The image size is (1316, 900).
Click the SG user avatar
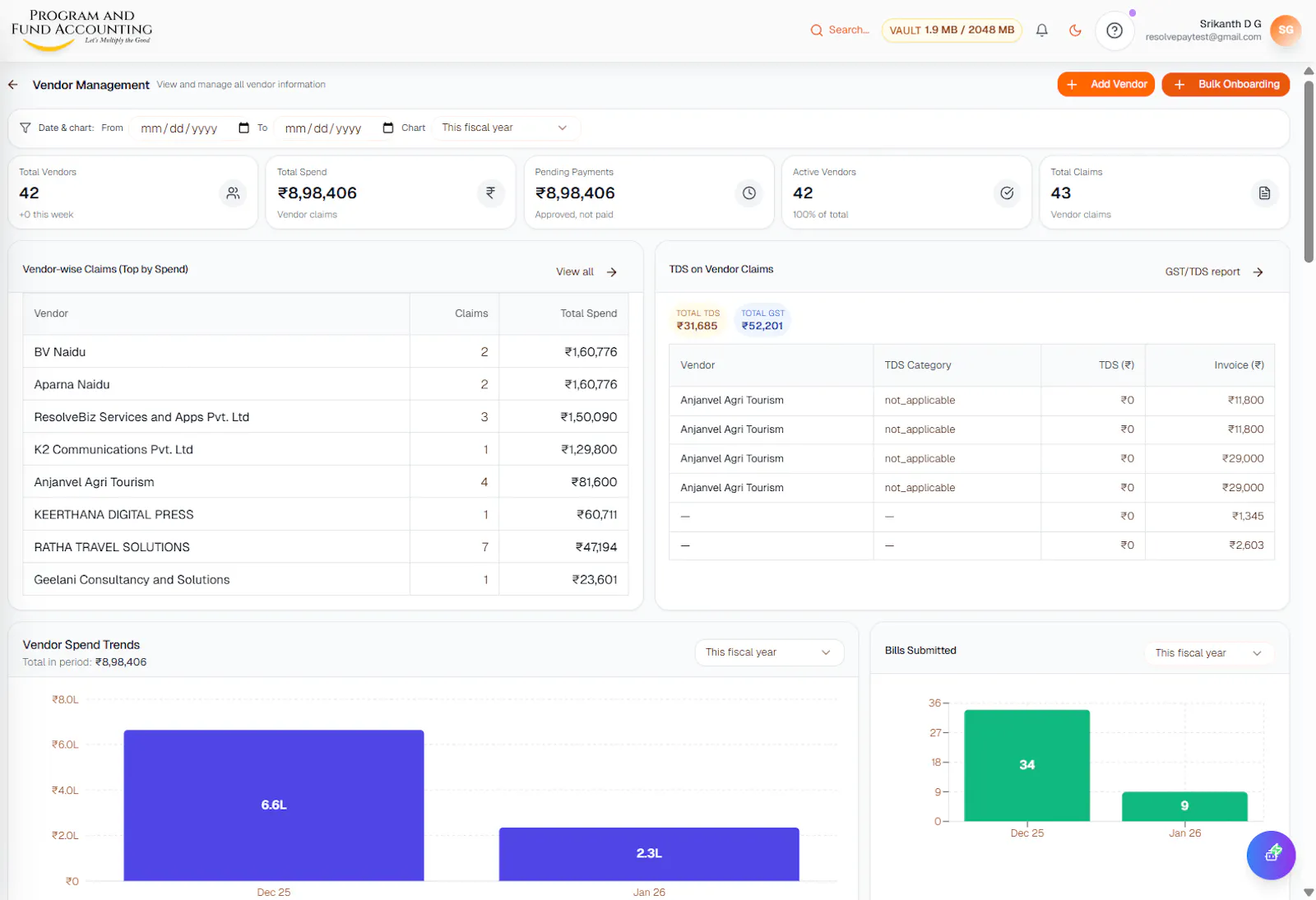pos(1286,30)
